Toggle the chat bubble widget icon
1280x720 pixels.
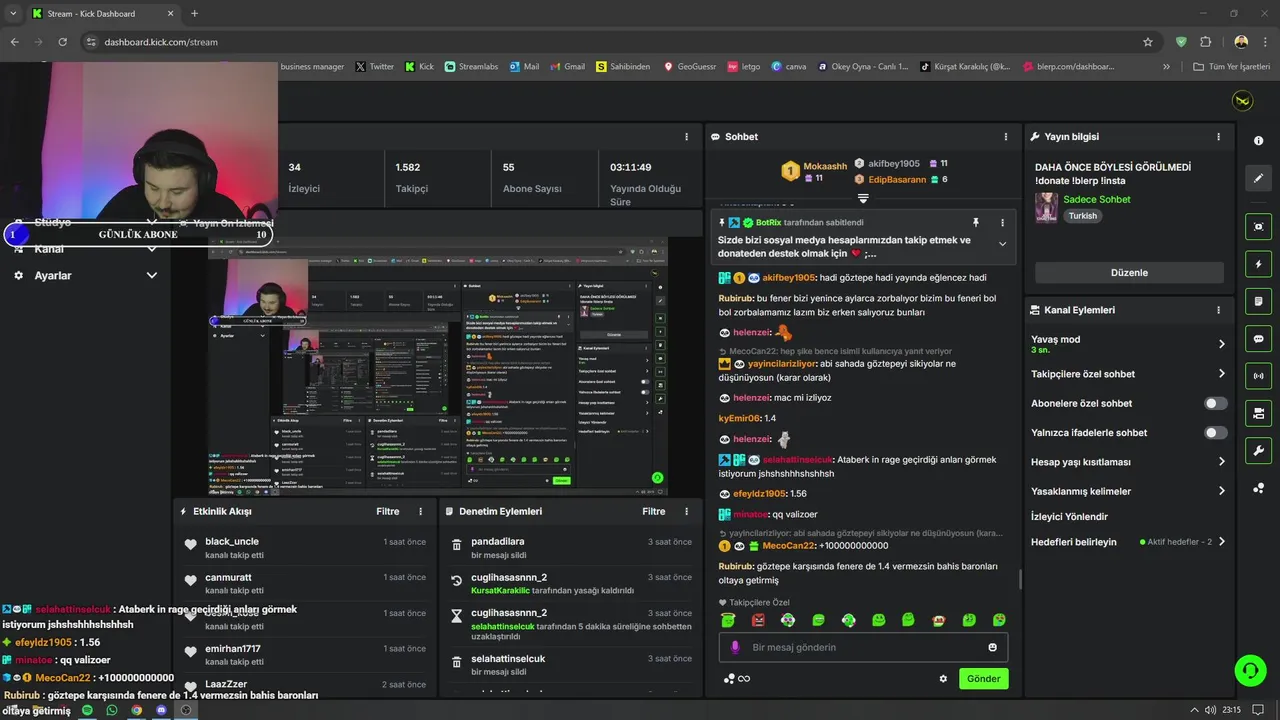(x=1258, y=338)
